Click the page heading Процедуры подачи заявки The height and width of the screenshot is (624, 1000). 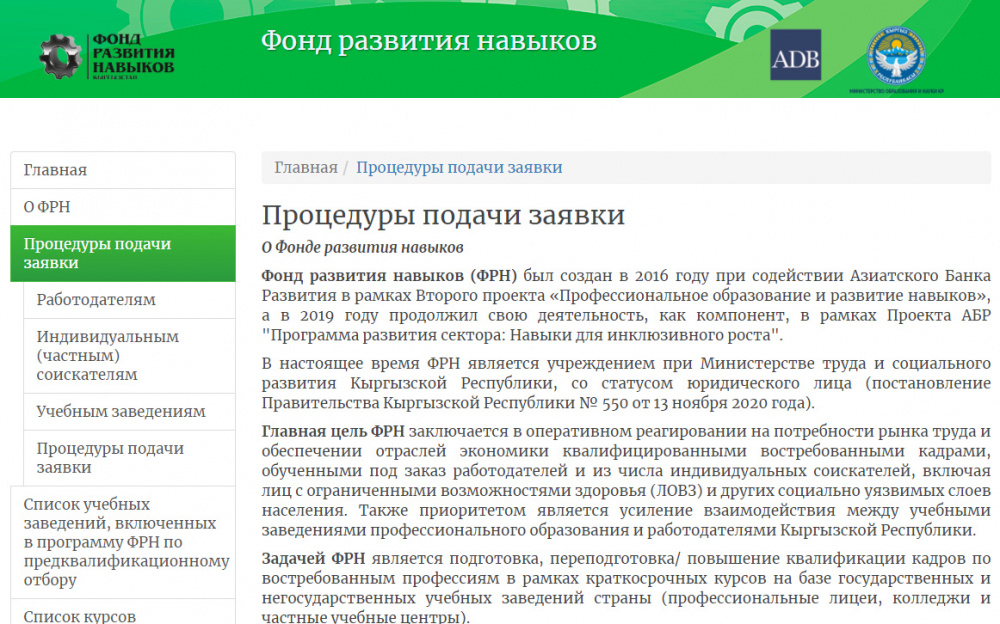[443, 216]
